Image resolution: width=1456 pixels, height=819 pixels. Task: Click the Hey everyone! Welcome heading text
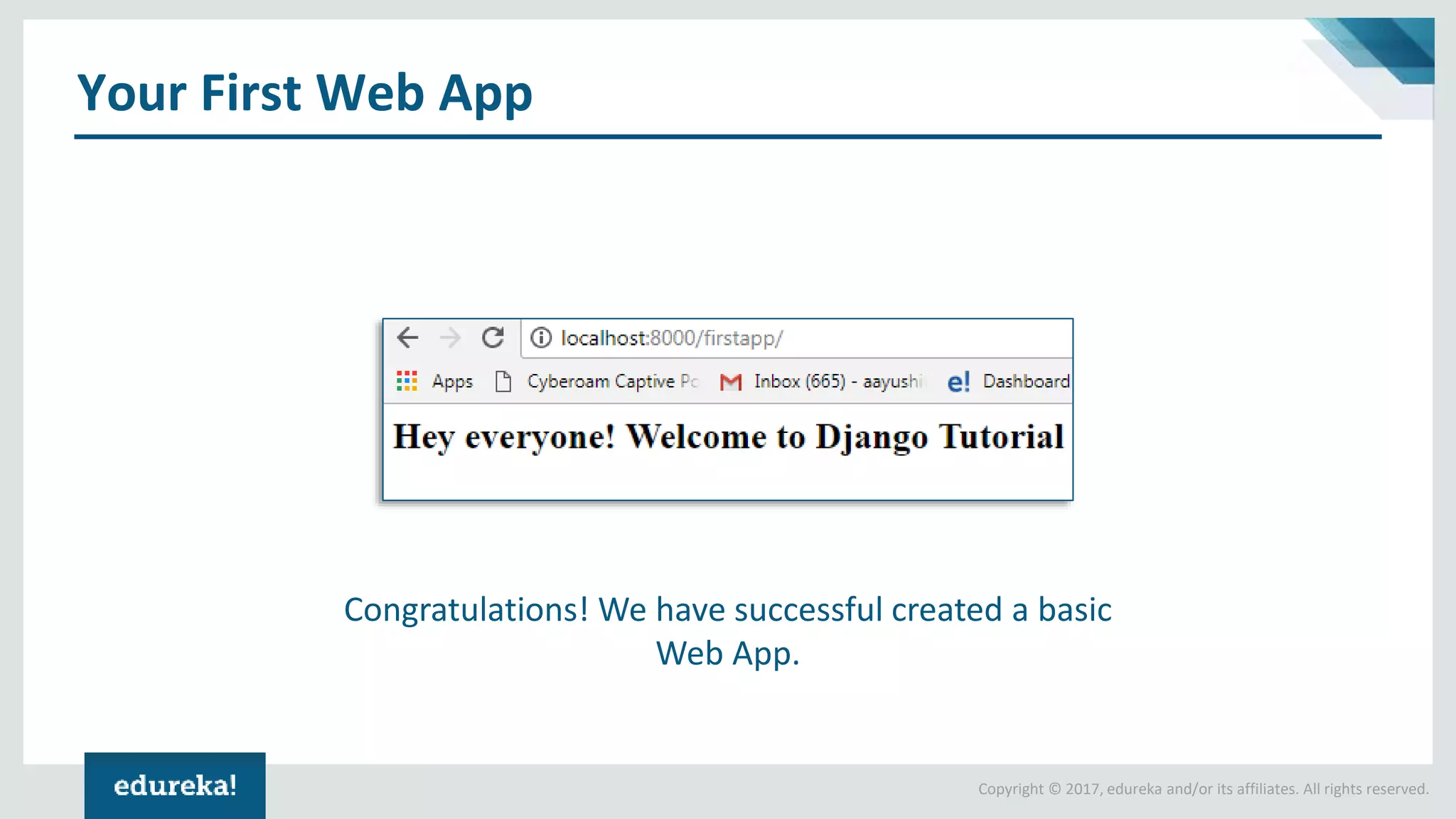728,437
